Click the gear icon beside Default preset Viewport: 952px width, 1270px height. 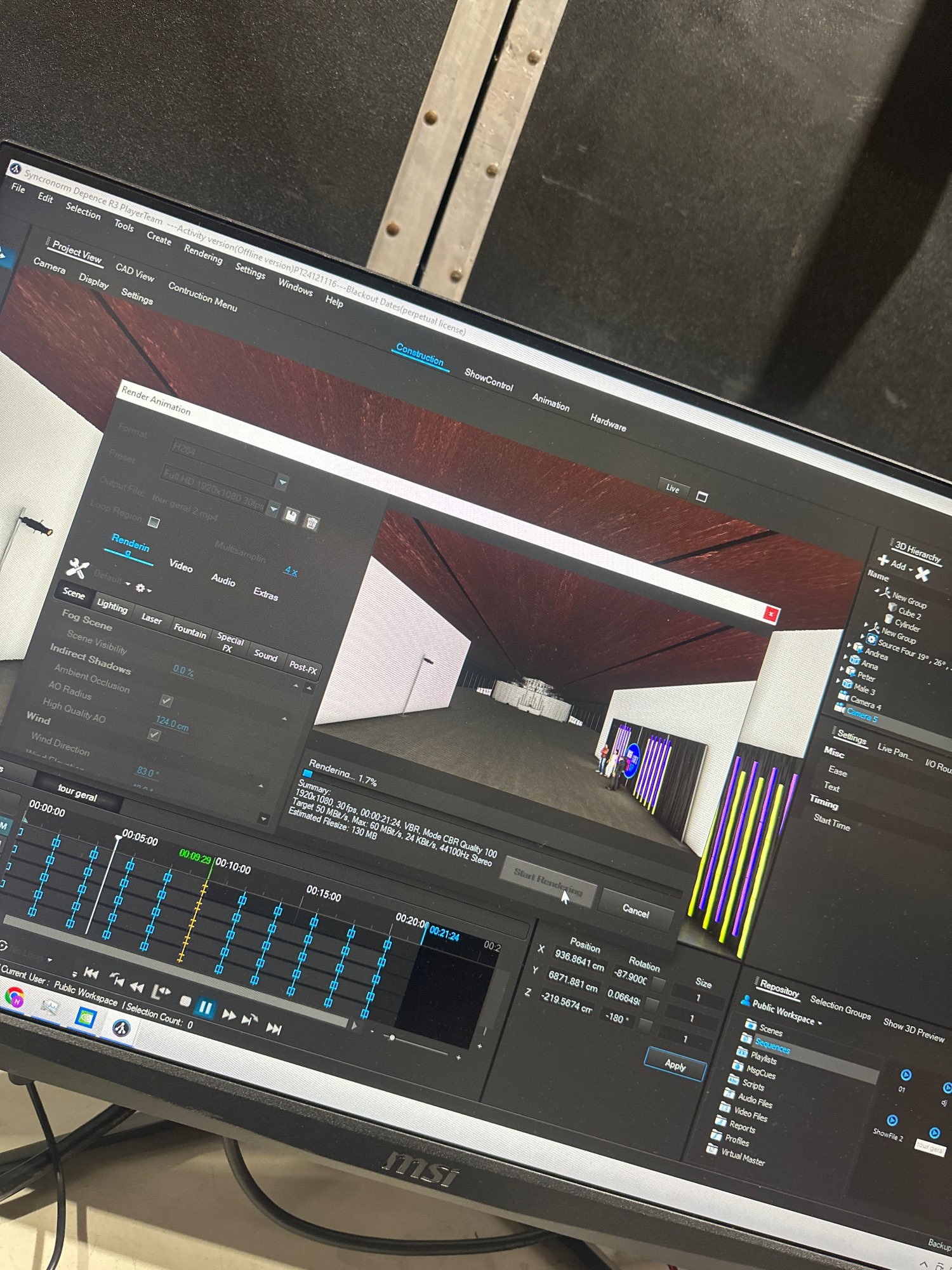(x=140, y=588)
